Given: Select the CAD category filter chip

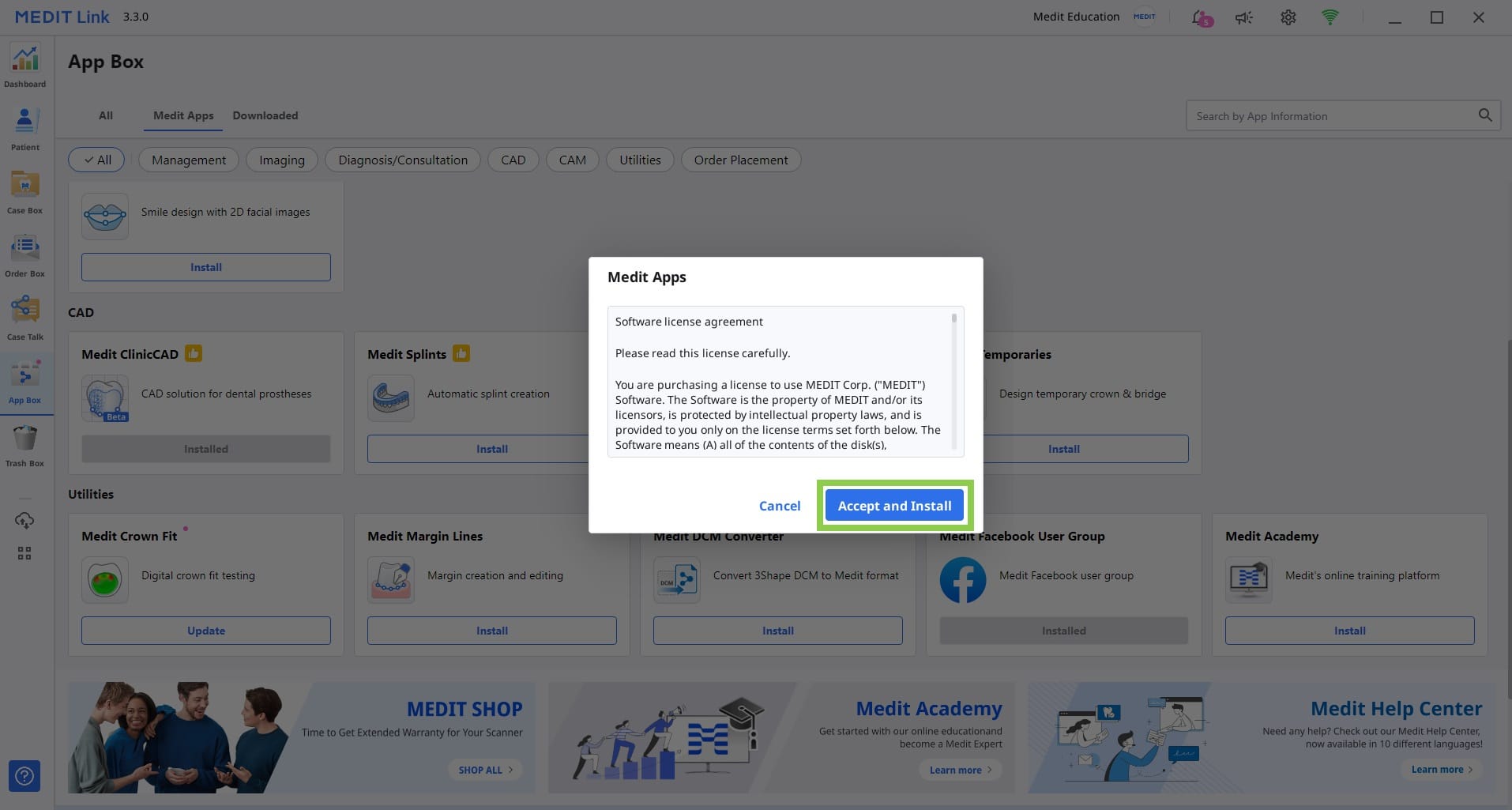Looking at the screenshot, I should [x=513, y=160].
